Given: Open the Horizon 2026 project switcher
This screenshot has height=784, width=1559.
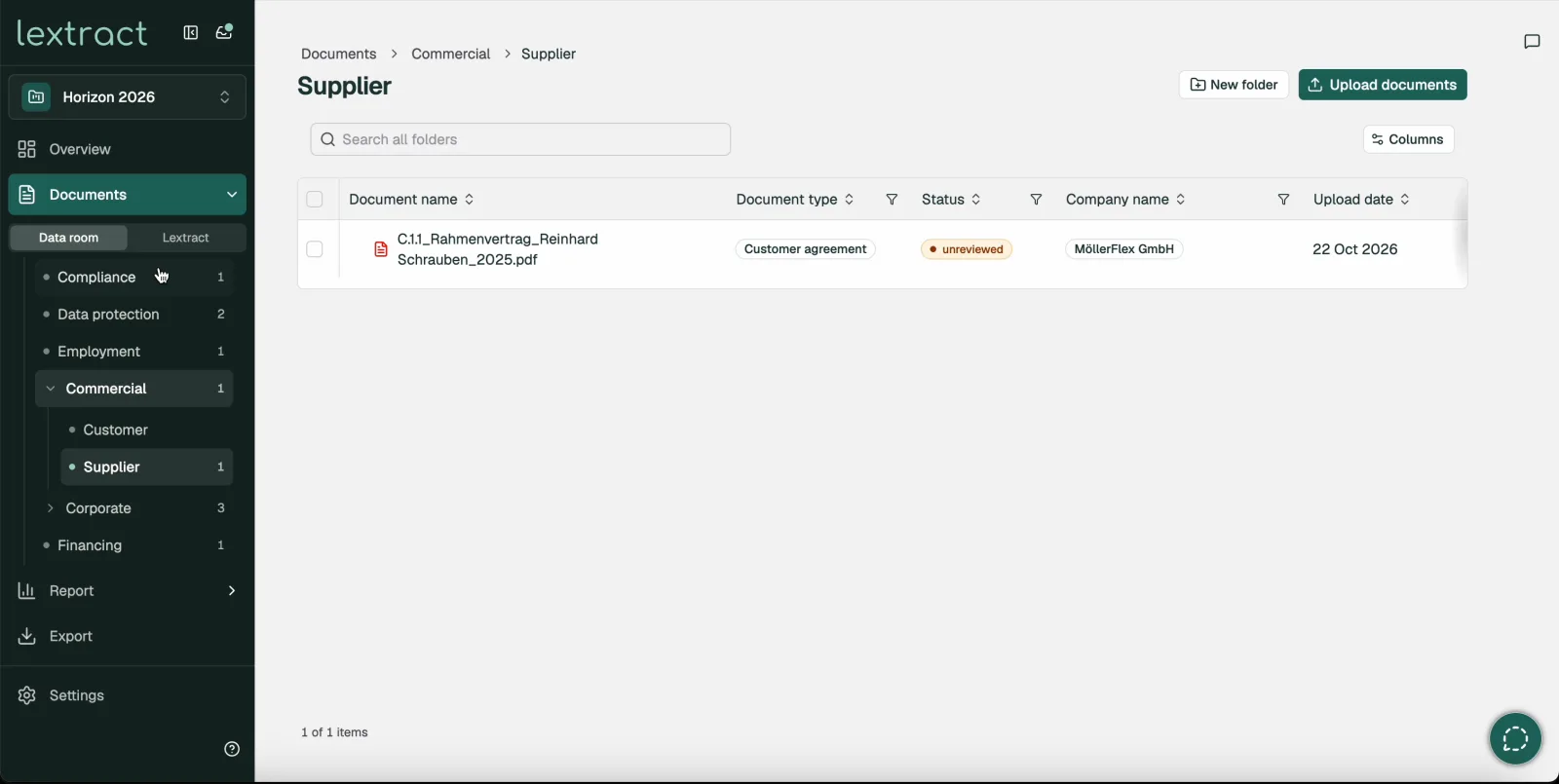Looking at the screenshot, I should click(127, 97).
